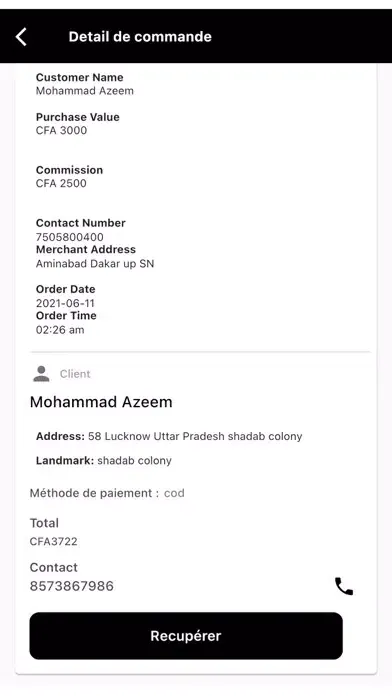392x696 pixels.
Task: Click the commission amount CFA 2500
Action: point(61,183)
